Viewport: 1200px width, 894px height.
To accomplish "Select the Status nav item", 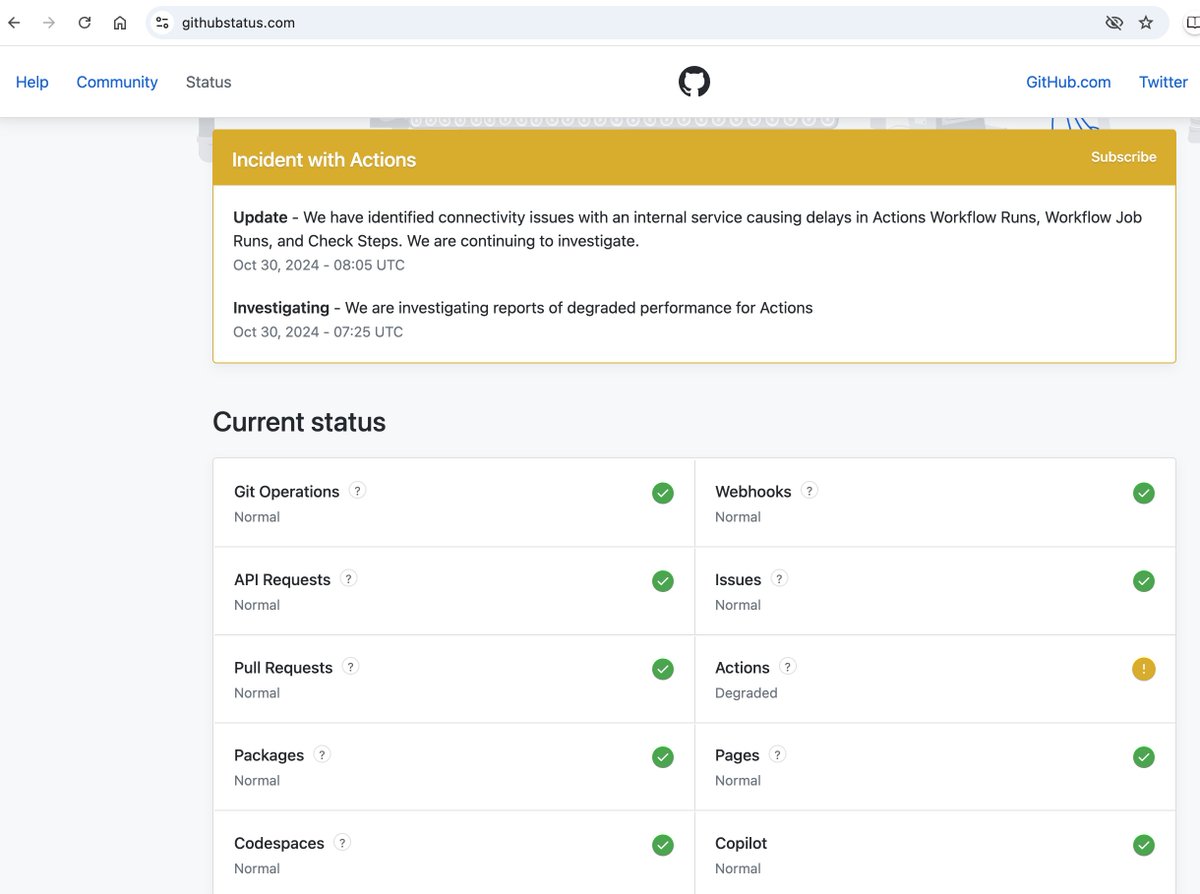I will coord(208,82).
